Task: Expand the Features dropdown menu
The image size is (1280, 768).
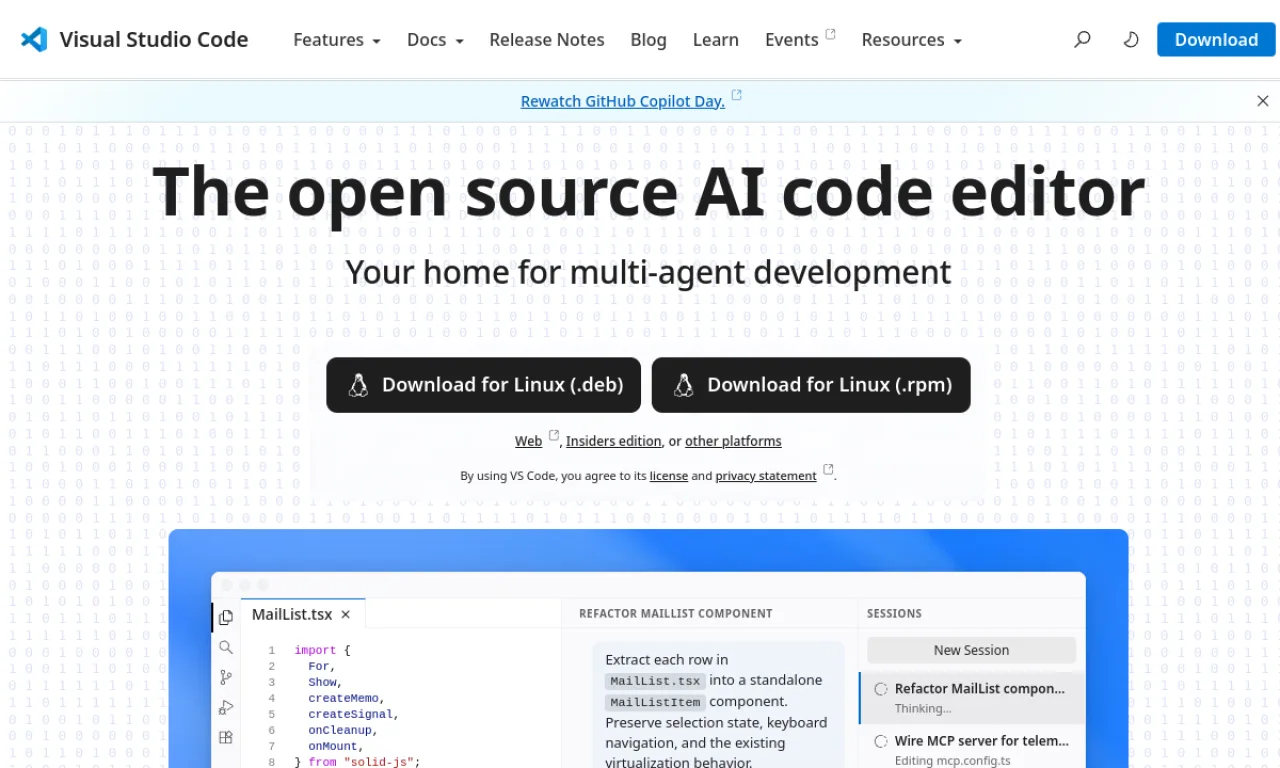Action: (337, 40)
